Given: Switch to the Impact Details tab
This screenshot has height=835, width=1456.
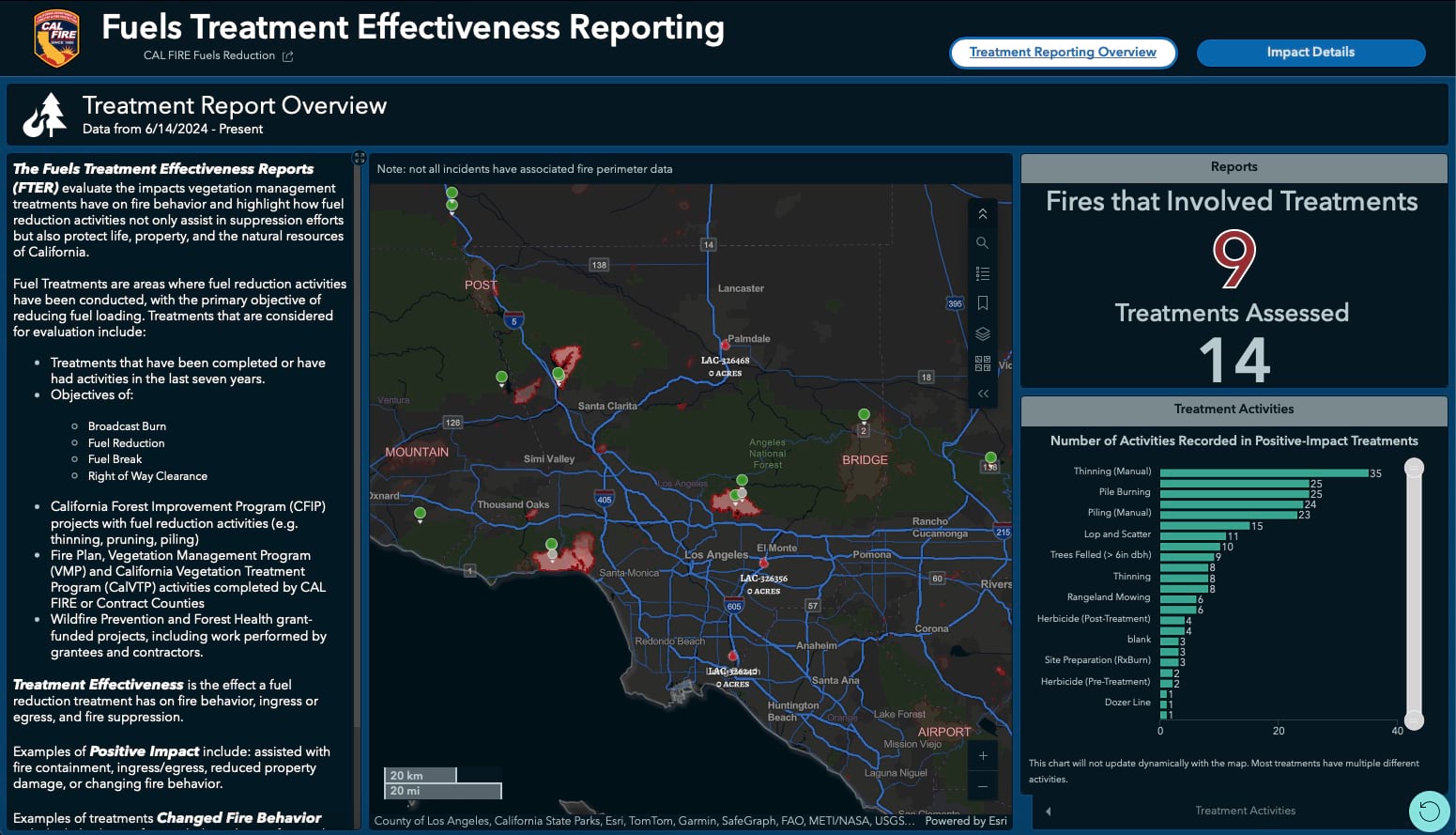Looking at the screenshot, I should coord(1310,53).
